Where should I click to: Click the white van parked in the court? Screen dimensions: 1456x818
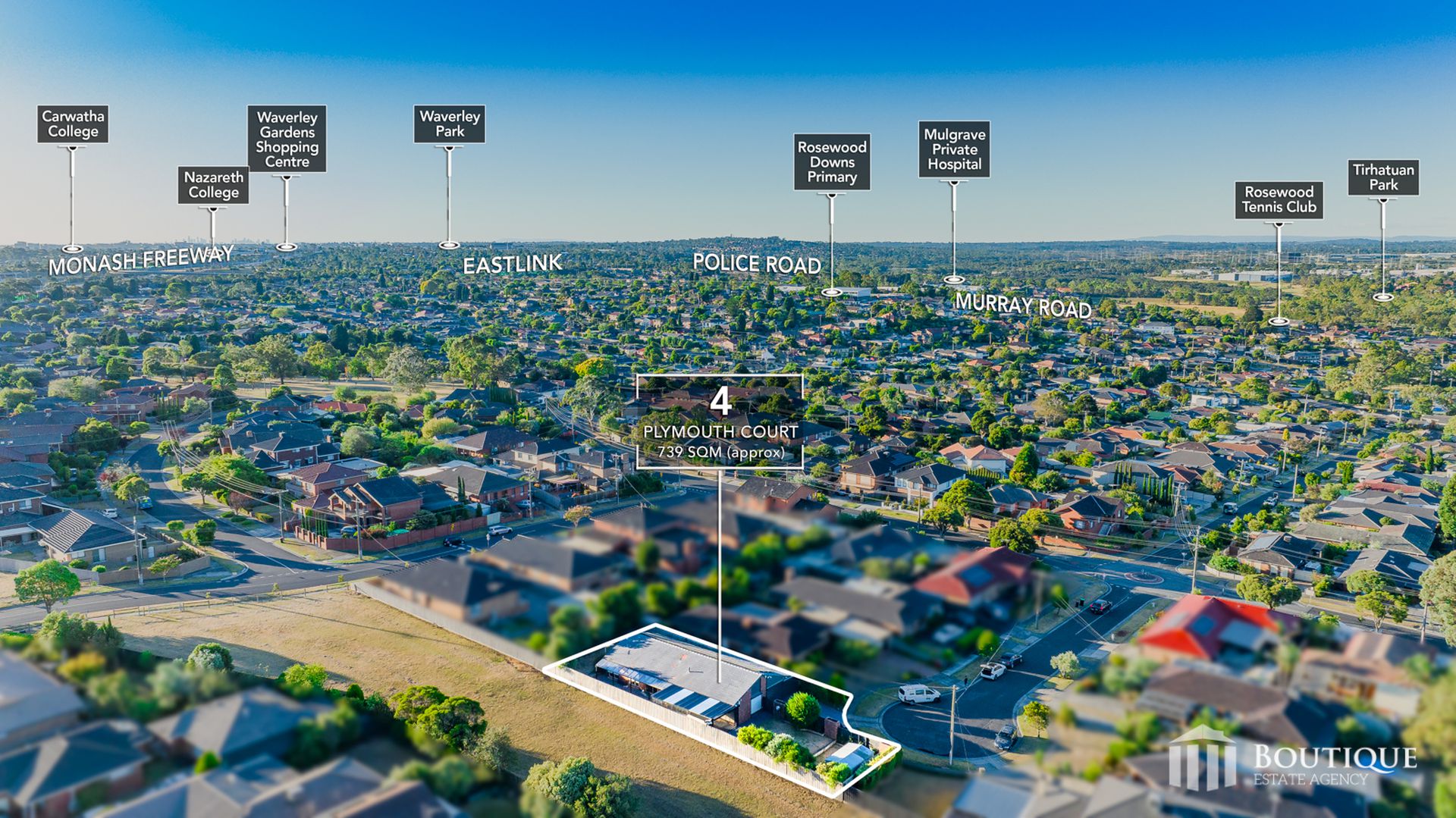[x=918, y=694]
